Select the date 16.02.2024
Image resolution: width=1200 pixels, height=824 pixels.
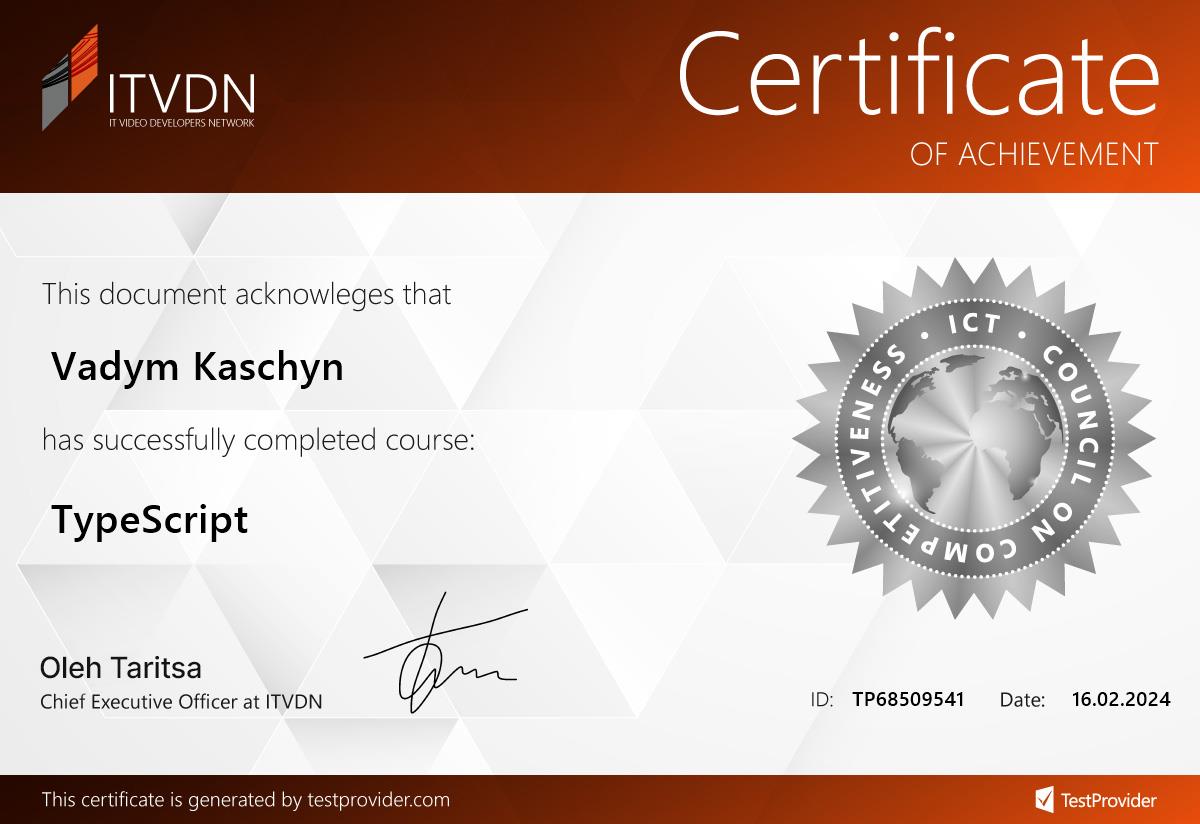(x=1119, y=699)
